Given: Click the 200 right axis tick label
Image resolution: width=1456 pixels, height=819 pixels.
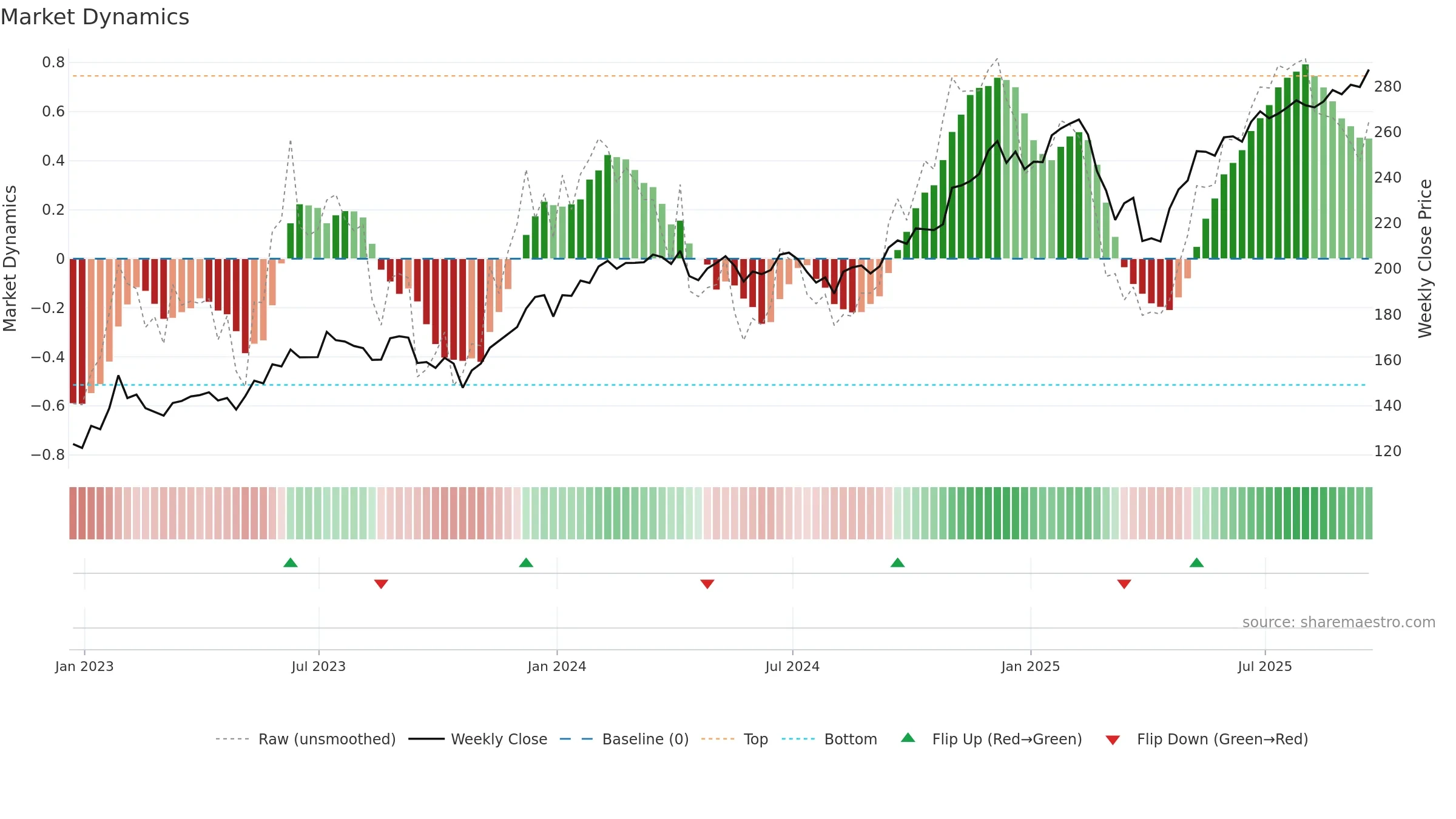Looking at the screenshot, I should [x=1387, y=269].
